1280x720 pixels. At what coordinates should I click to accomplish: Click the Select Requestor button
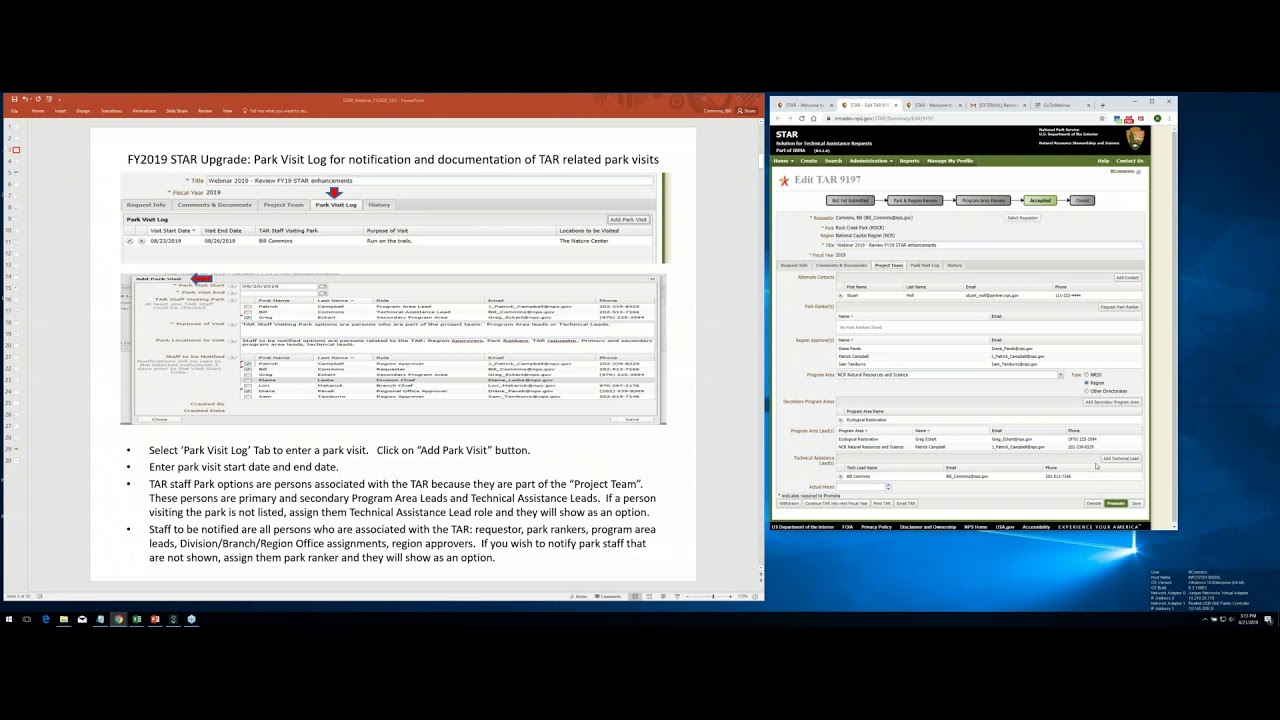point(1022,217)
